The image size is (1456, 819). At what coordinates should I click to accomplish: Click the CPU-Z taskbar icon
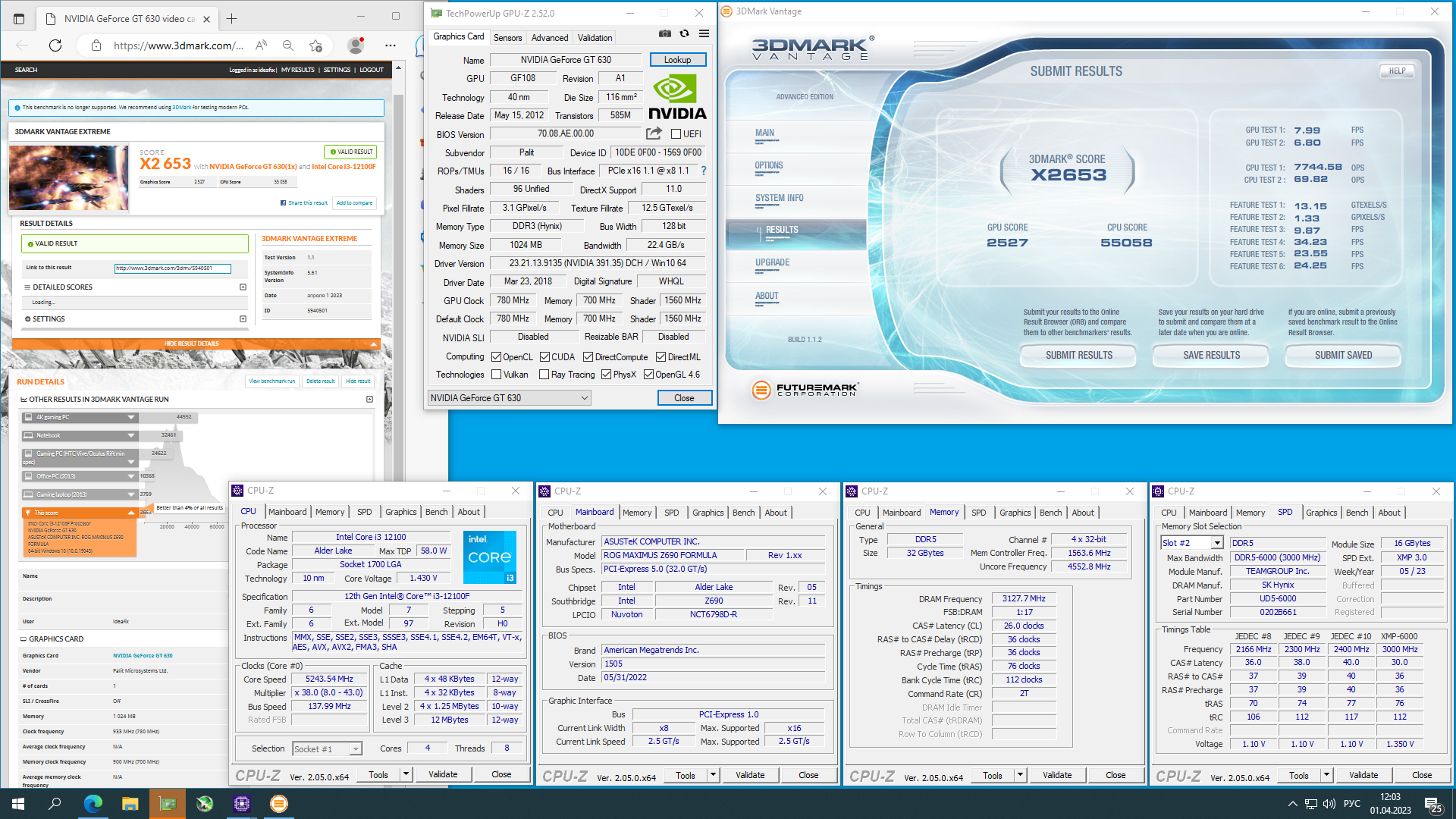242,804
